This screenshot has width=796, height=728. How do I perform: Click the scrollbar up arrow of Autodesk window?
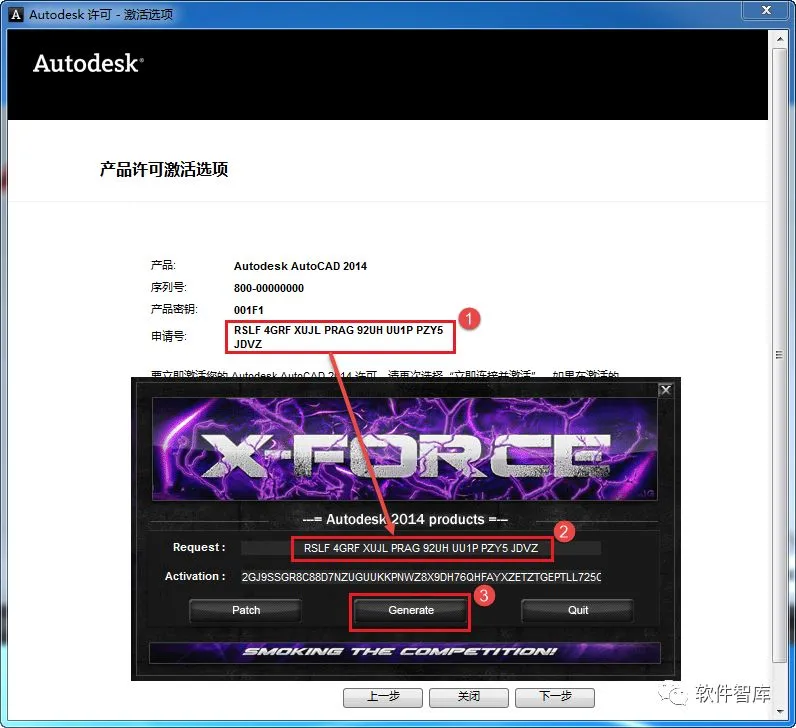pyautogui.click(x=779, y=39)
